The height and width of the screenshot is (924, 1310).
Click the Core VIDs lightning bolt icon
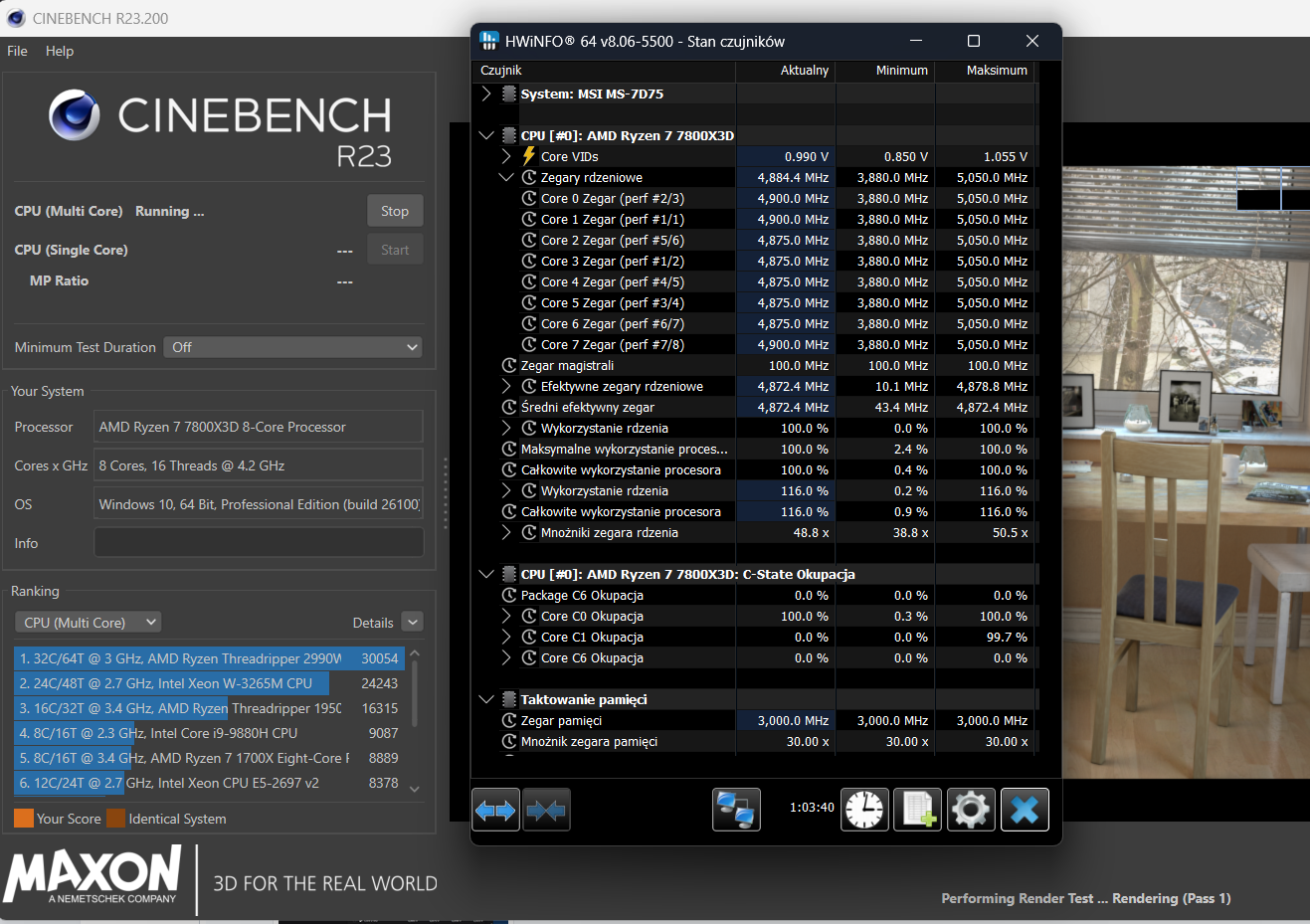pos(529,156)
